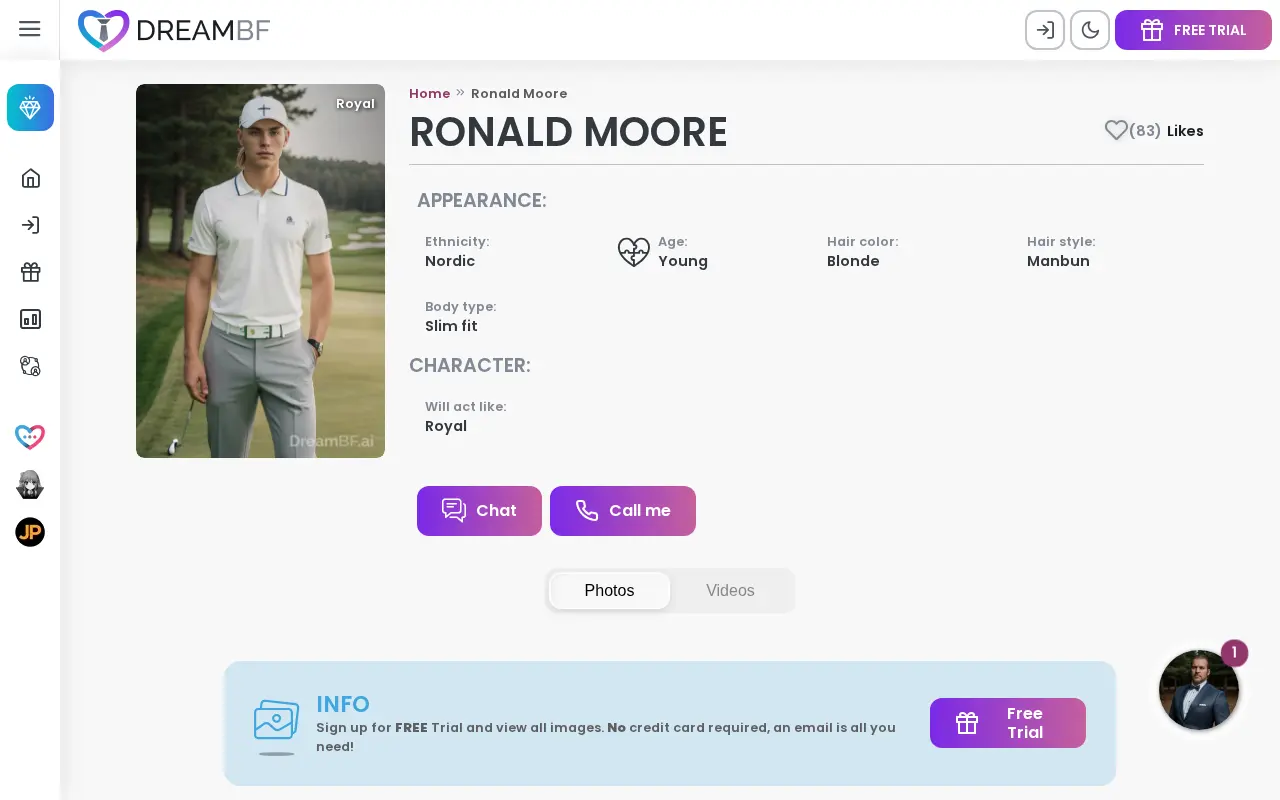Click the Ronald Moore breadcrumb text

pyautogui.click(x=519, y=94)
